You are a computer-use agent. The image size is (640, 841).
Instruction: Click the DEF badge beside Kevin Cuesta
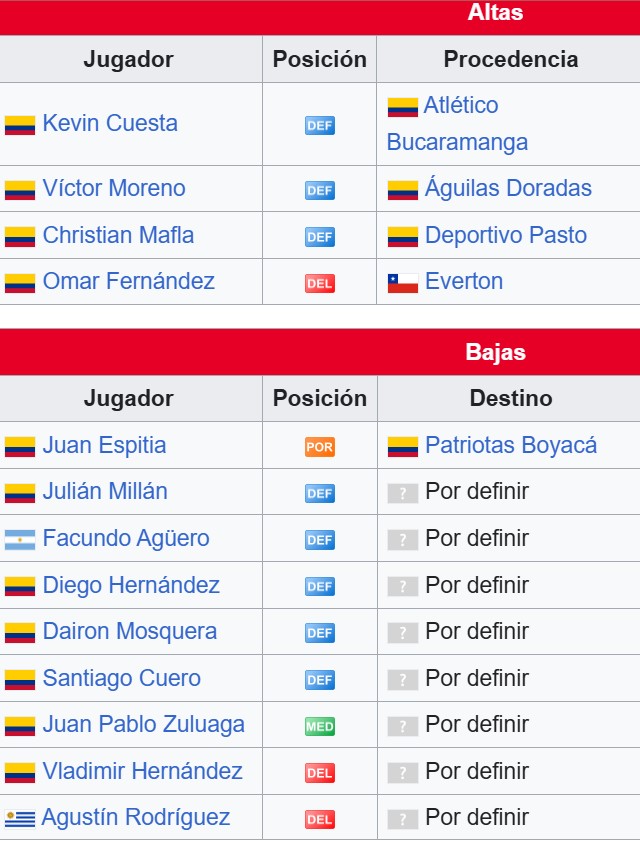click(320, 126)
